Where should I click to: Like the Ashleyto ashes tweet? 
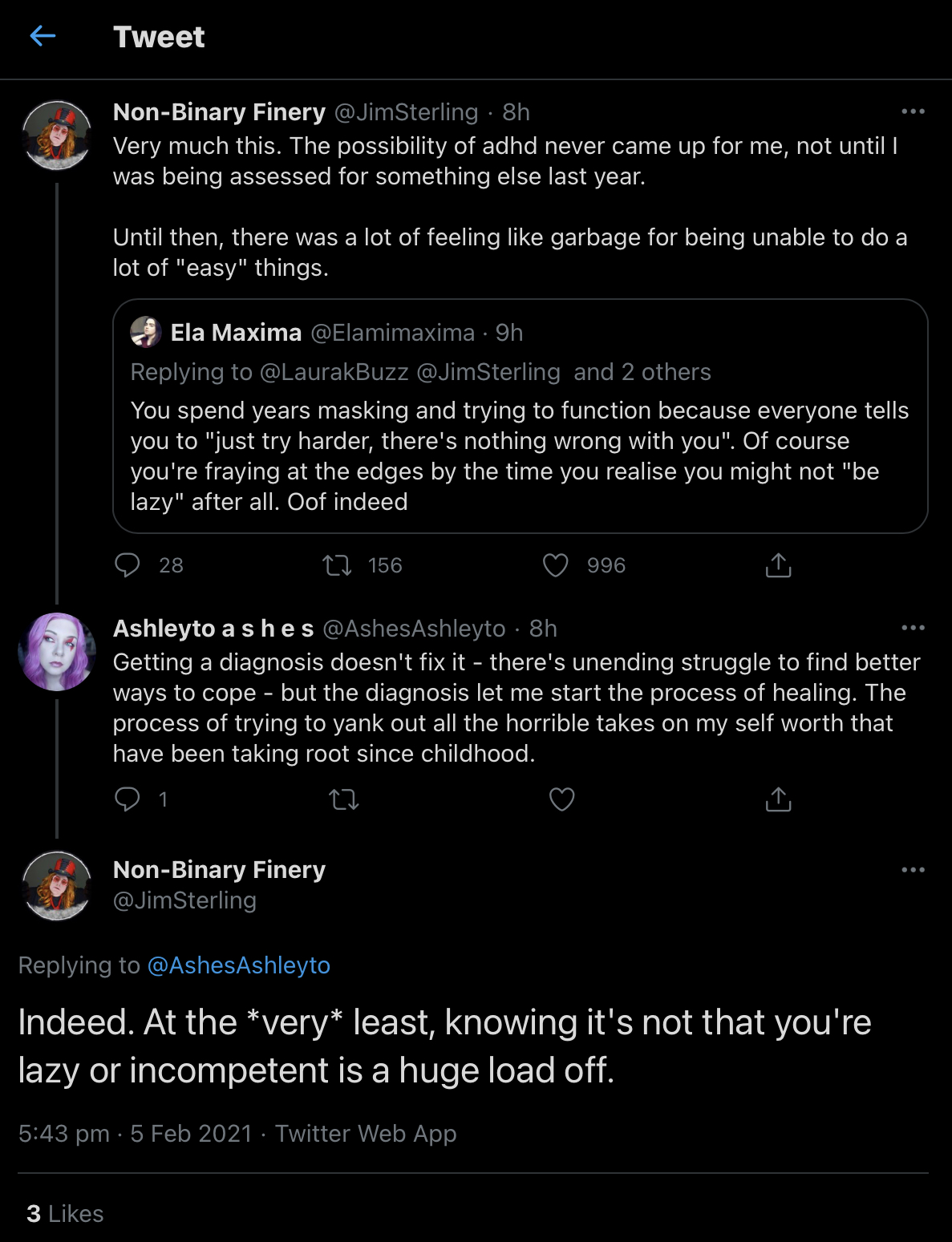(561, 799)
